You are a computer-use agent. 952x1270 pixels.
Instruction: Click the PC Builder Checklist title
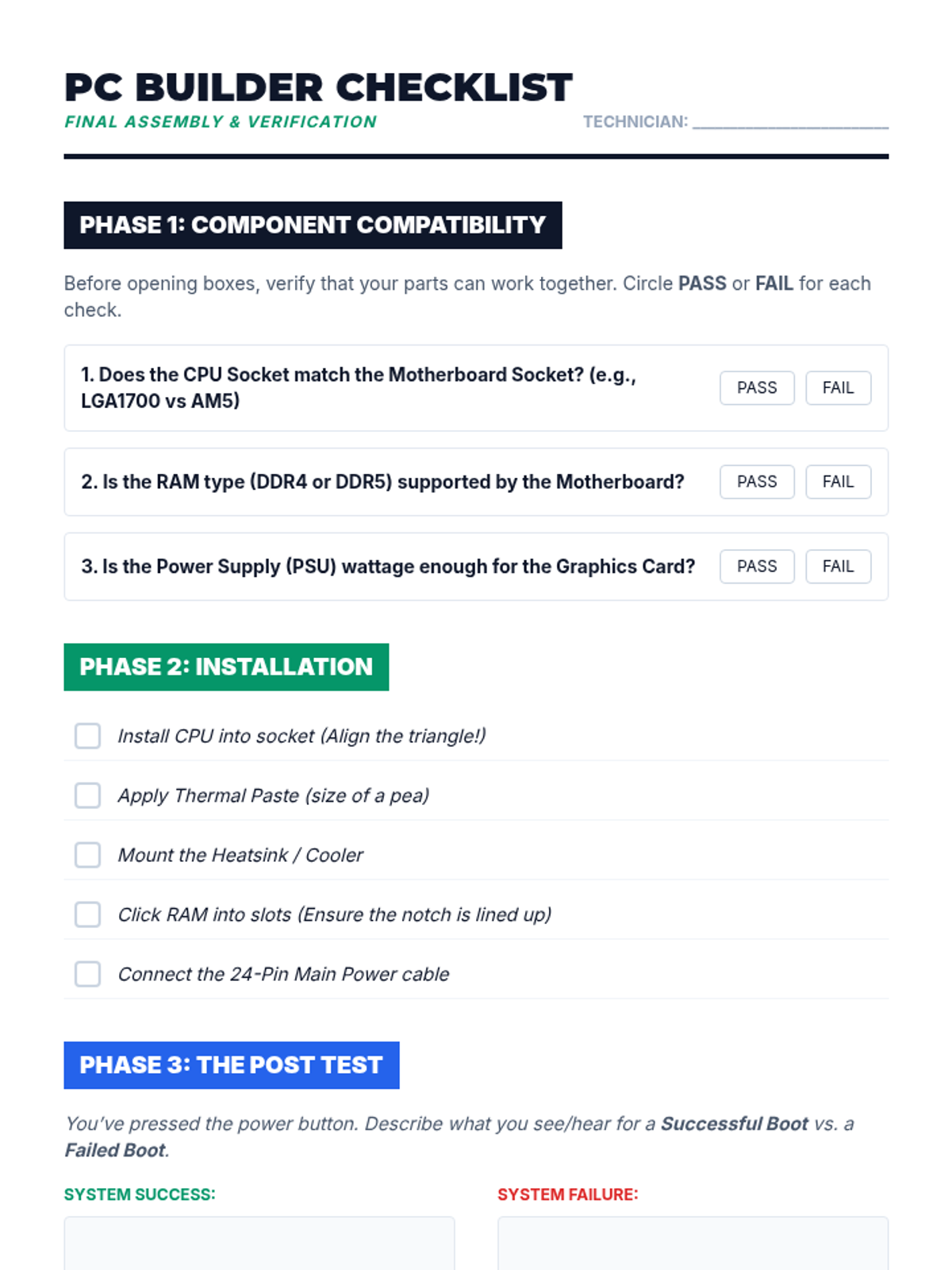[318, 87]
